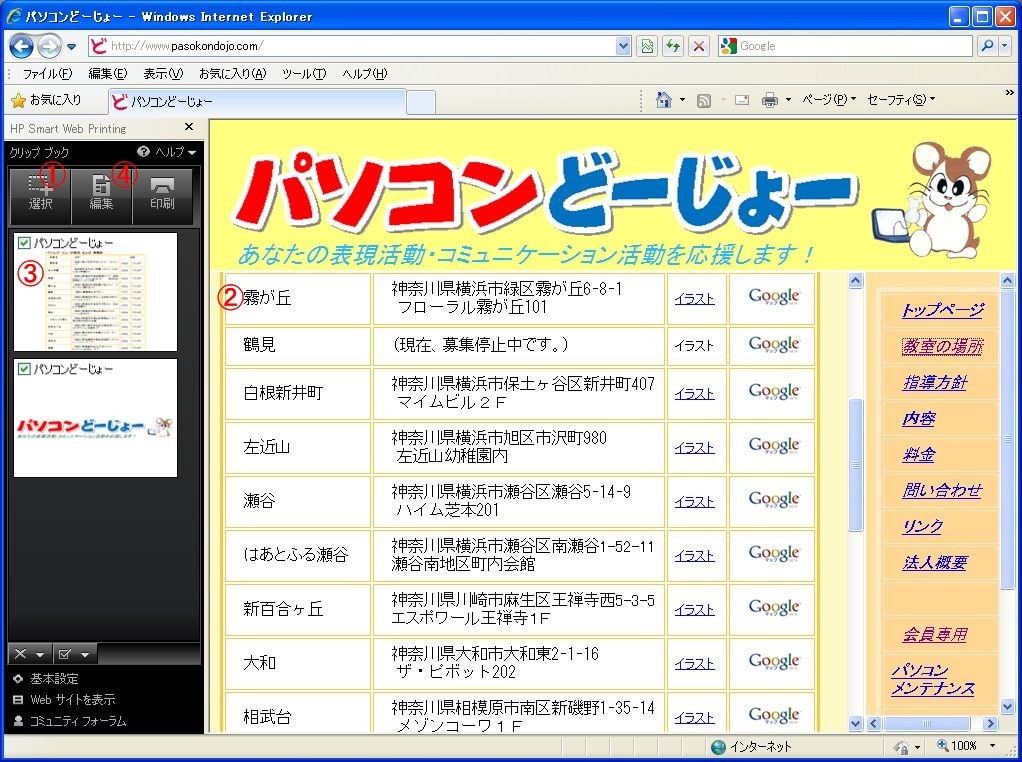Viewport: 1022px width, 762px height.
Task: Click the printer icon in IE command bar
Action: click(x=769, y=100)
